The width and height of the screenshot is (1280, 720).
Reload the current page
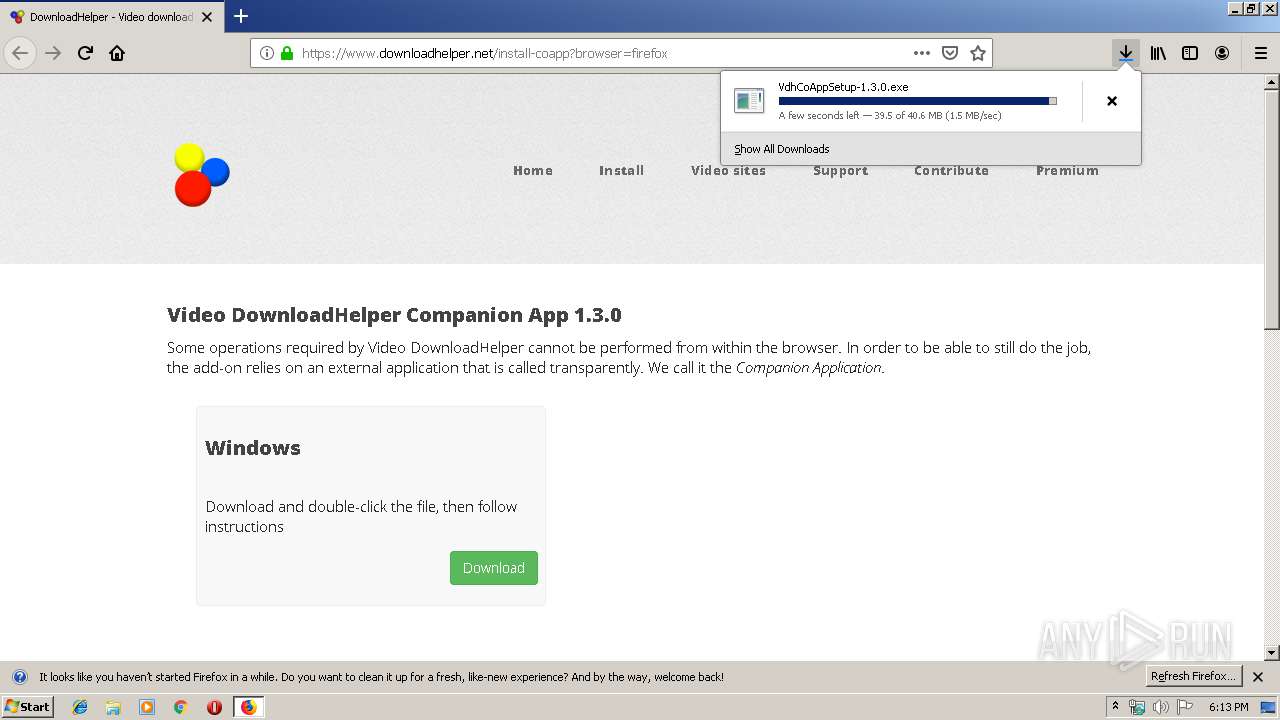tap(85, 53)
